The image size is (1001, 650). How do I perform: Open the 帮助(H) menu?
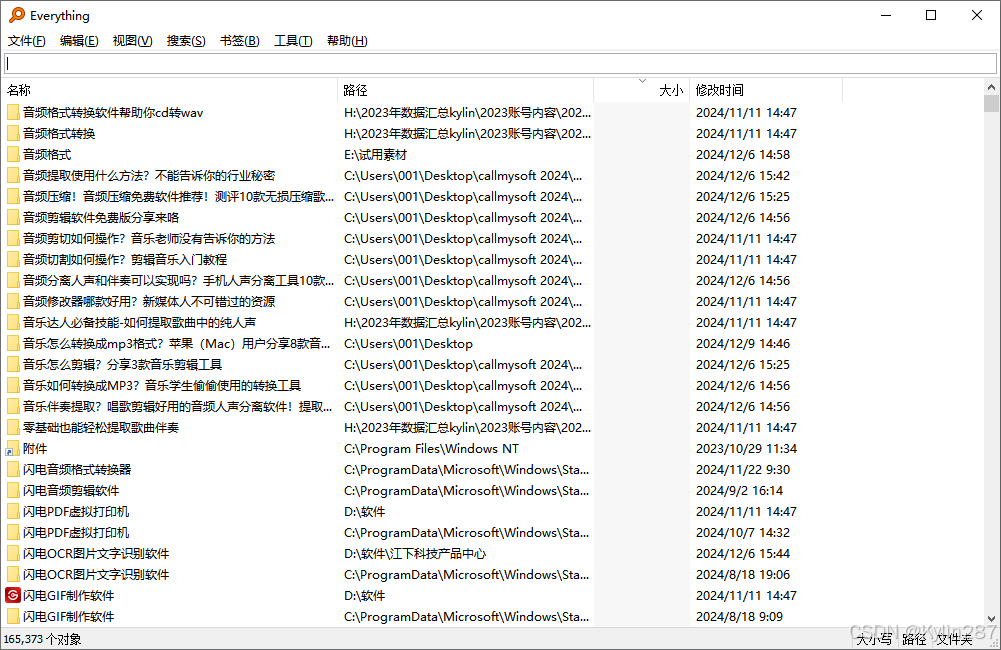tap(347, 41)
